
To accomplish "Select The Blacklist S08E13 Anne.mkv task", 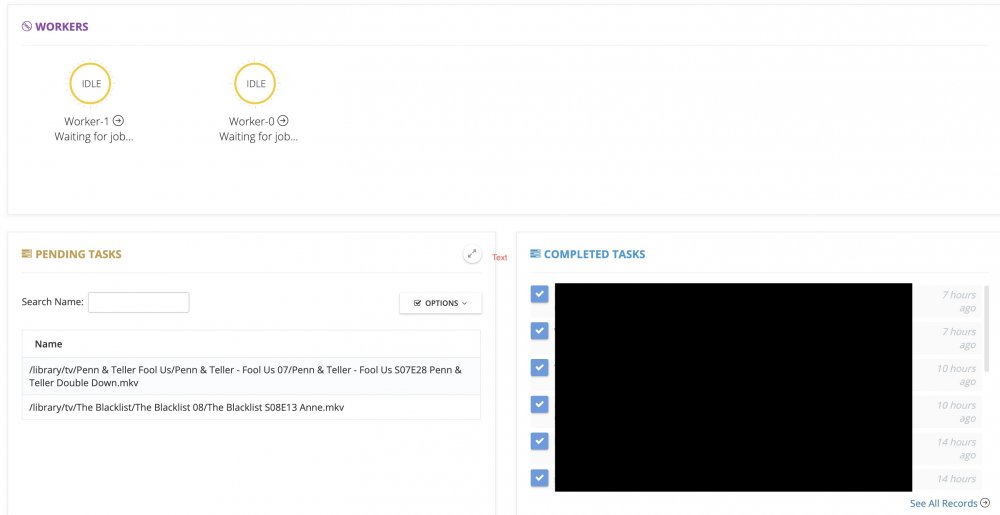I will [x=251, y=407].
